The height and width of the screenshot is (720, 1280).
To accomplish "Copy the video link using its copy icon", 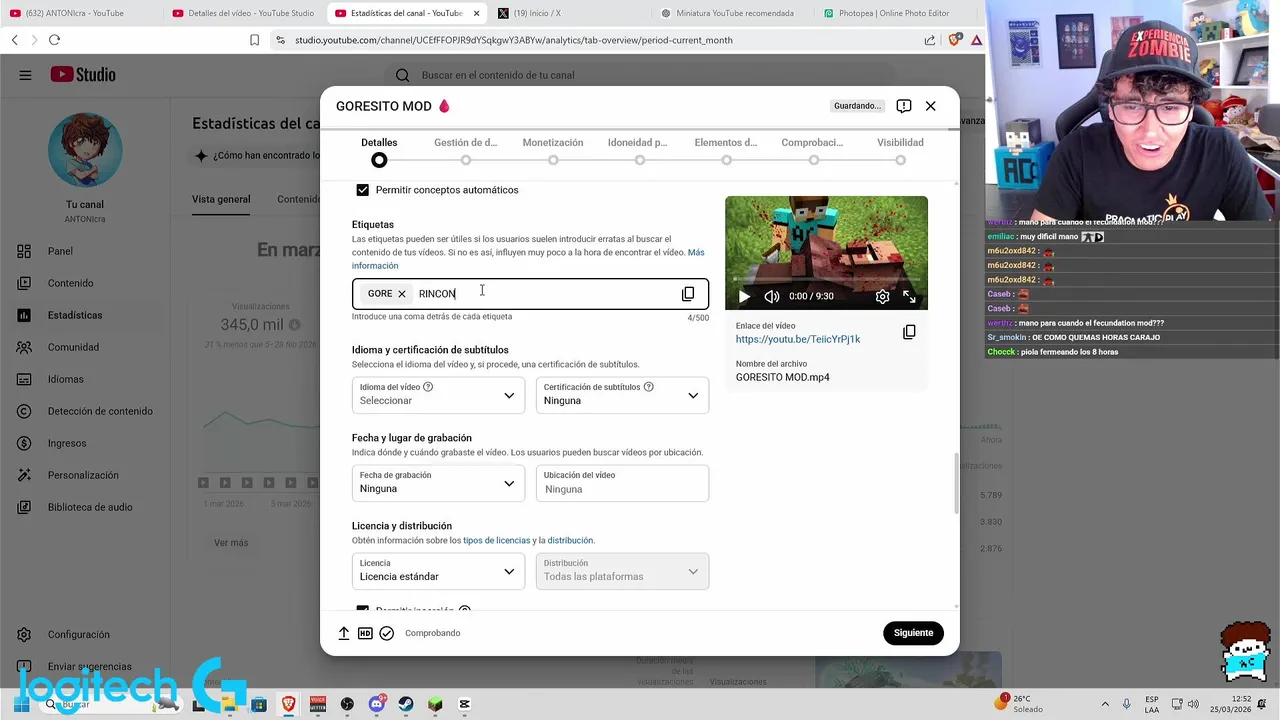I will 909,332.
